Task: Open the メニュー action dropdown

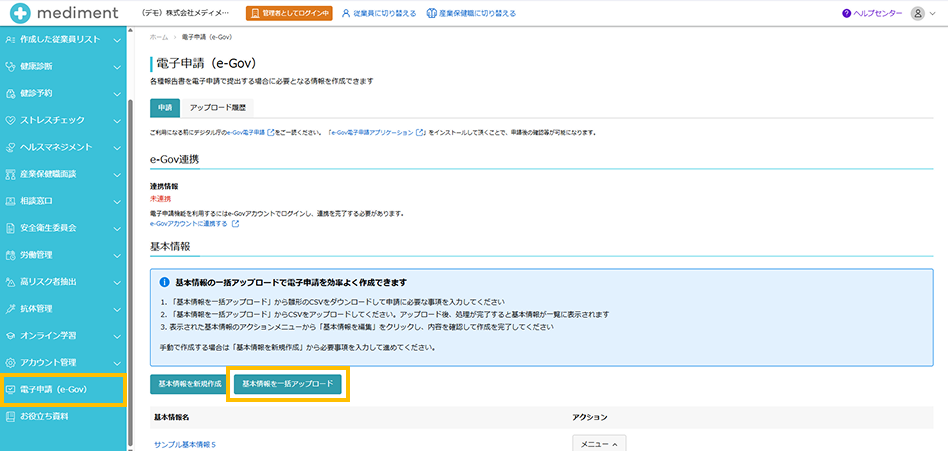Action: point(599,443)
